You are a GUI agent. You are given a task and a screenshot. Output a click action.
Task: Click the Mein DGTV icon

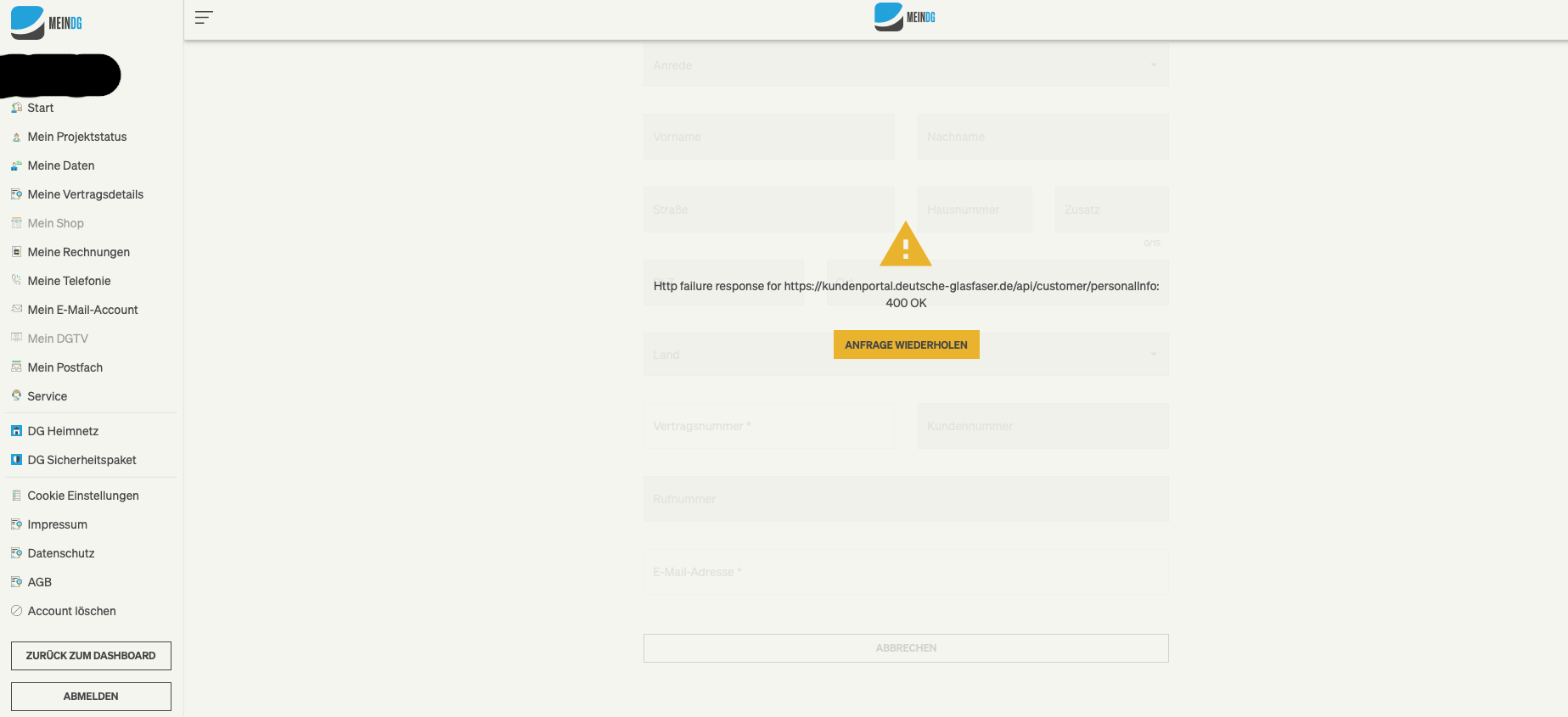tap(16, 338)
